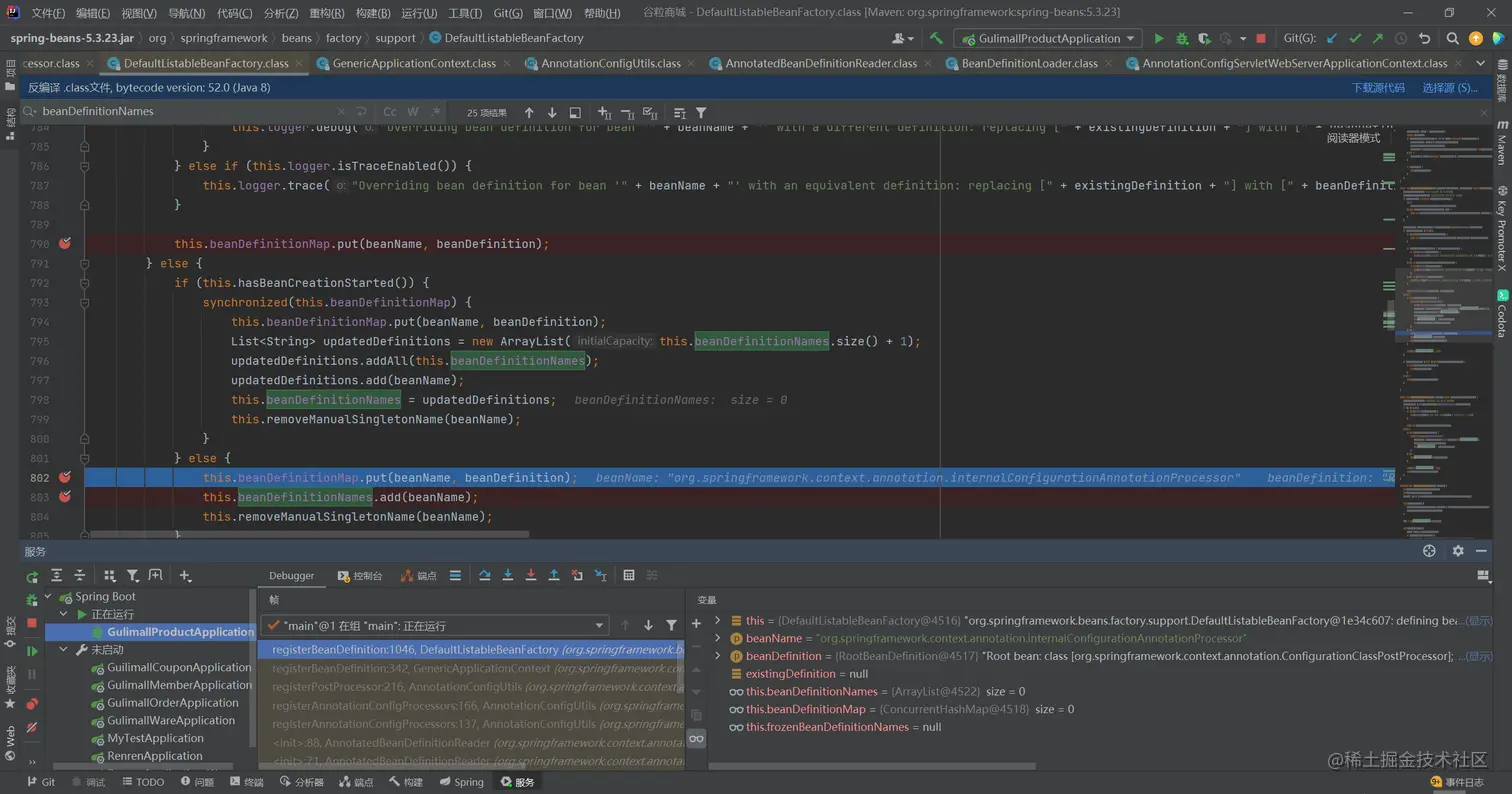Click beans breadcrumb in navigation bar
1512x794 pixels.
coord(296,38)
